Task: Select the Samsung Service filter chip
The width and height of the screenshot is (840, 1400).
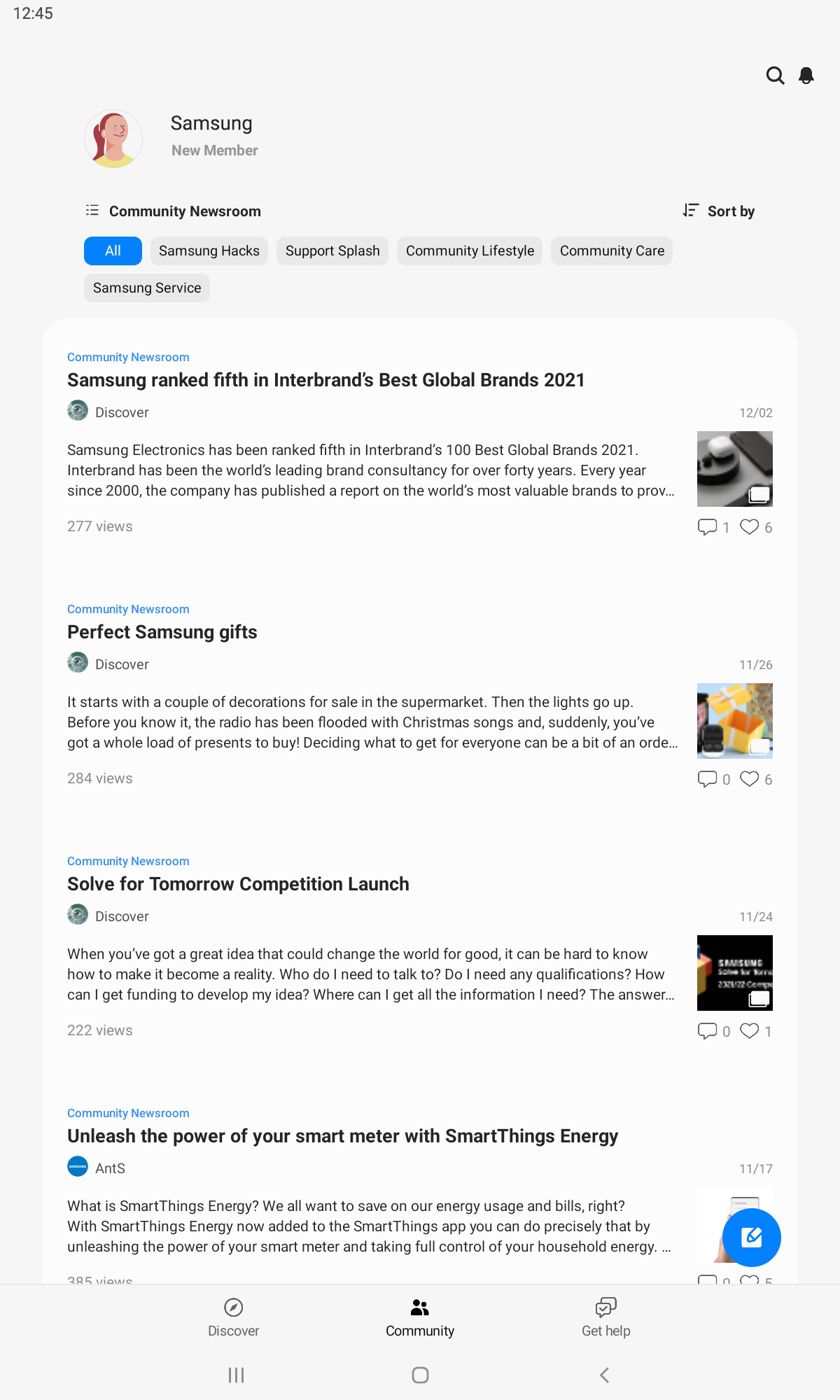Action: pos(147,288)
